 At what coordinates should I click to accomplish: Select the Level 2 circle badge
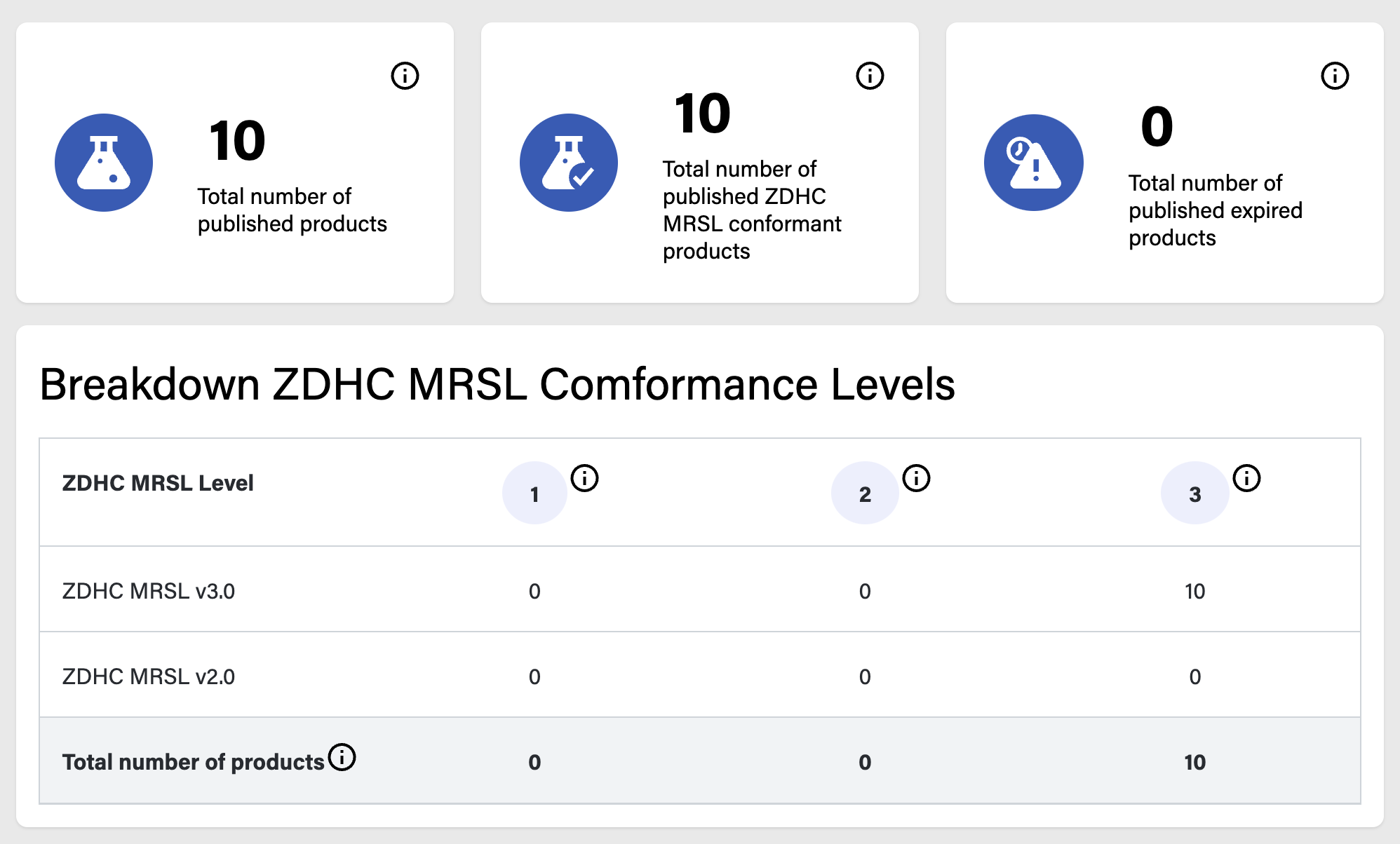click(x=865, y=493)
